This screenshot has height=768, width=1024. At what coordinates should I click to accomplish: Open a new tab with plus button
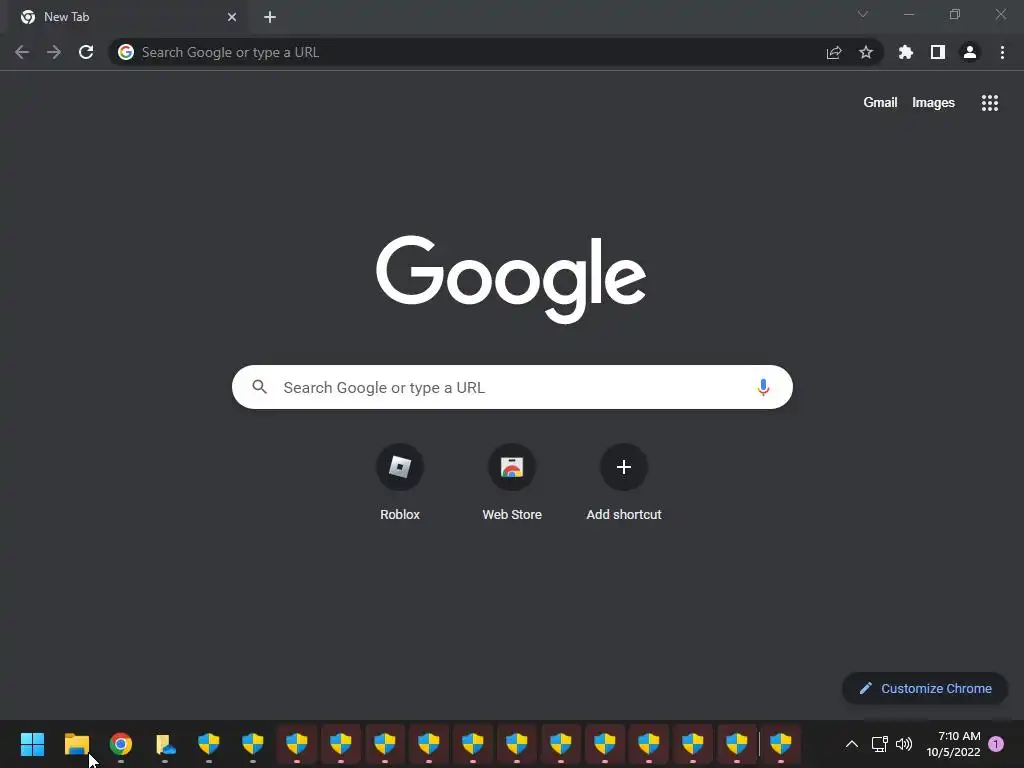270,17
